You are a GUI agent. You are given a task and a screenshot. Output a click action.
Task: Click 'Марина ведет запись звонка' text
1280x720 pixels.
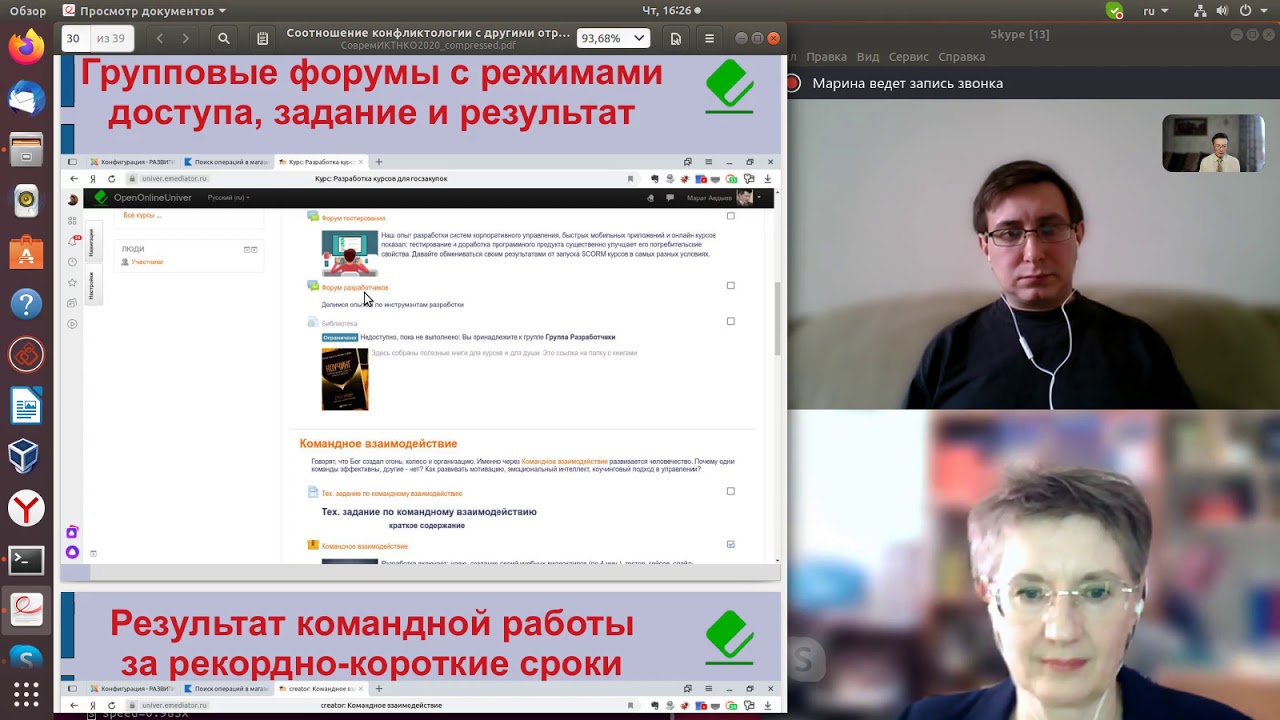[907, 84]
